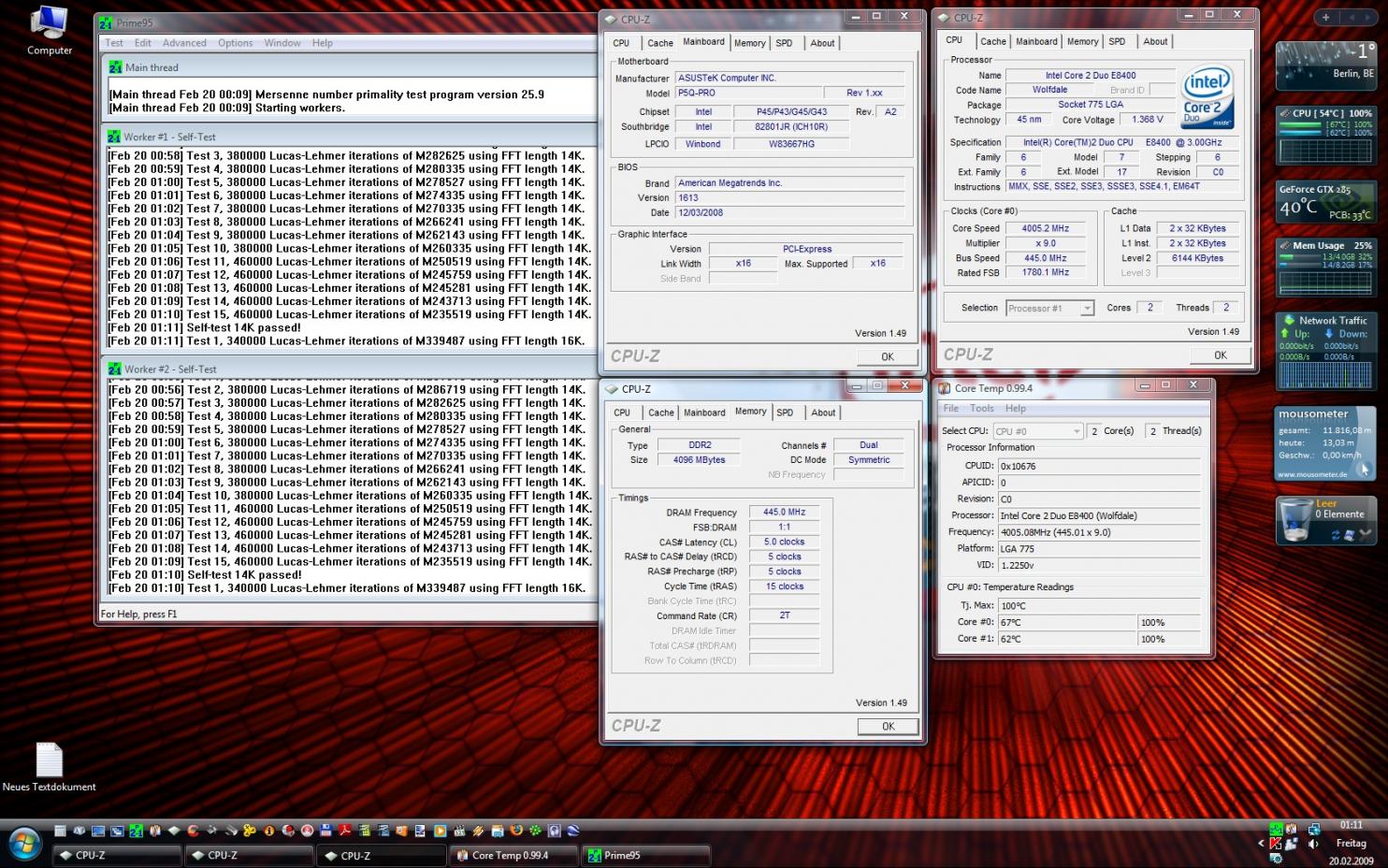Click Worker #1 Self-Test window icon
Screen dimensions: 1388x868
coord(114,137)
